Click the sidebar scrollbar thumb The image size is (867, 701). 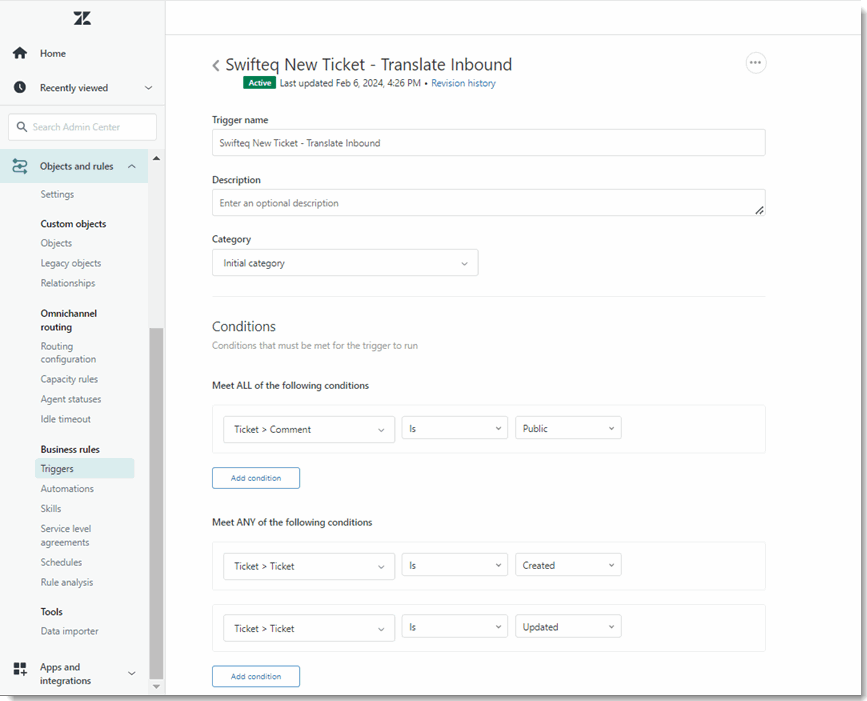[156, 503]
